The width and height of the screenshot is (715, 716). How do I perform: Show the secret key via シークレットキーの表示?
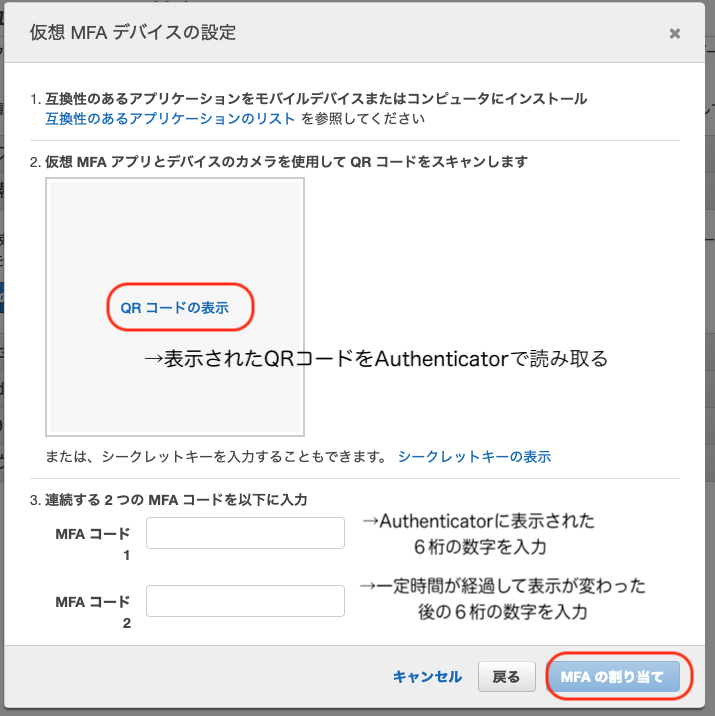point(474,456)
